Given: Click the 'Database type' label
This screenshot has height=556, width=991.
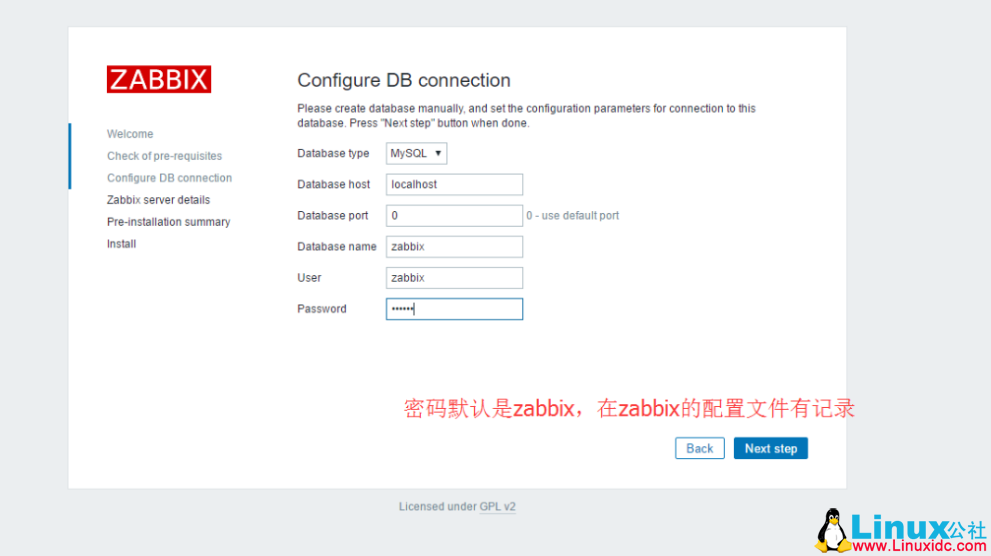Looking at the screenshot, I should tap(333, 154).
